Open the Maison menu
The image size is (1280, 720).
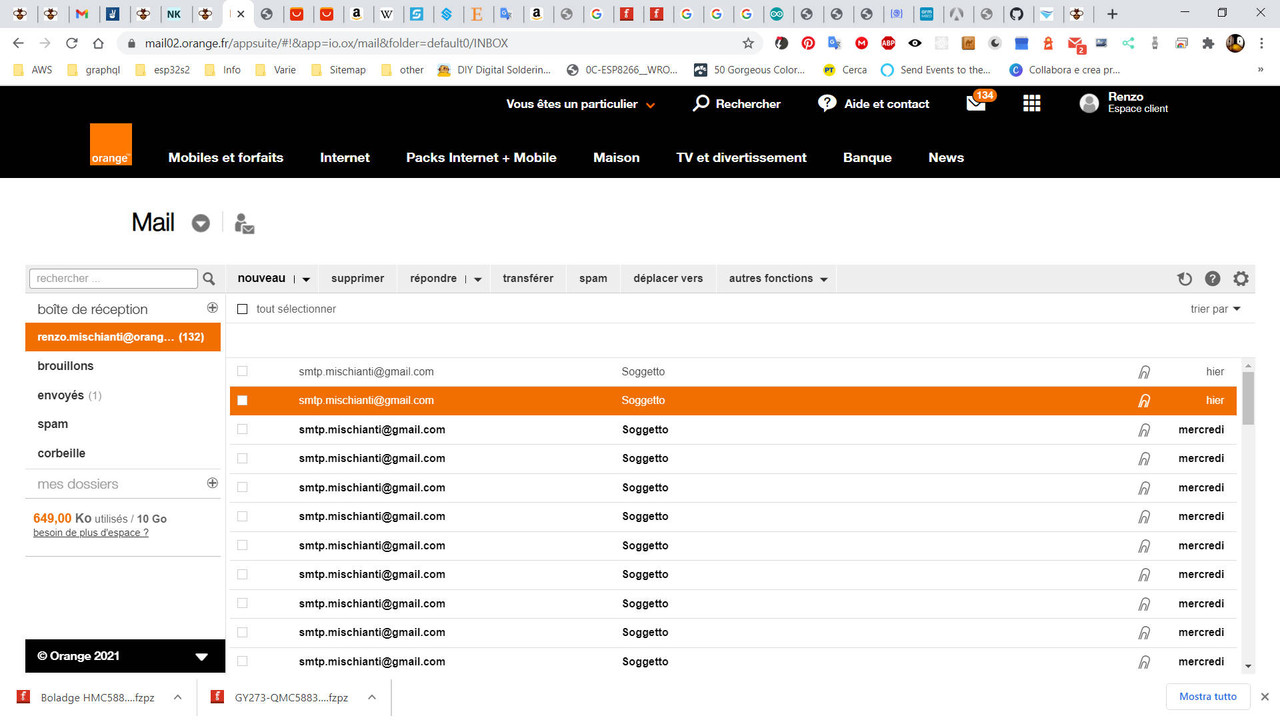[616, 157]
